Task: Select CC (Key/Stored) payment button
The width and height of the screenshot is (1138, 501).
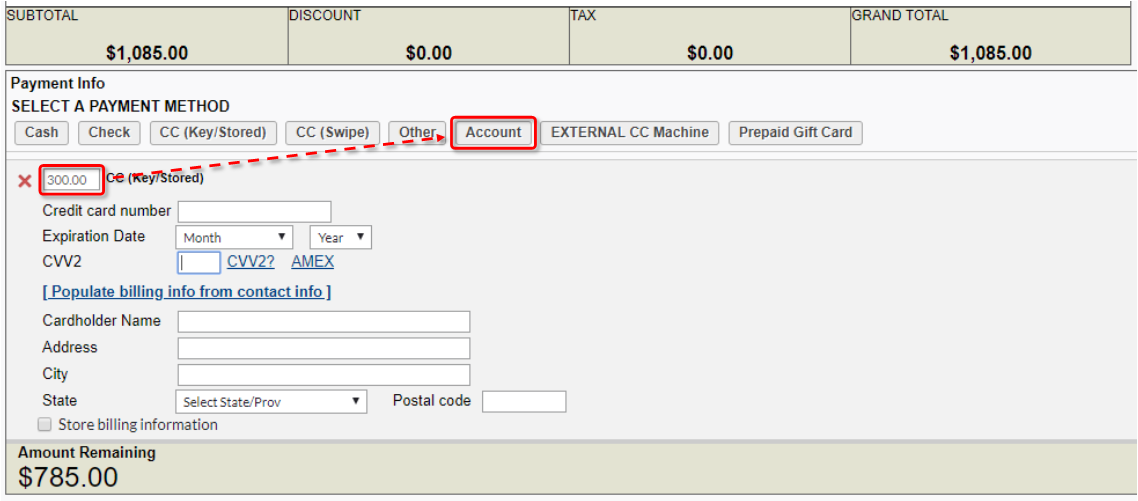Action: pos(213,133)
